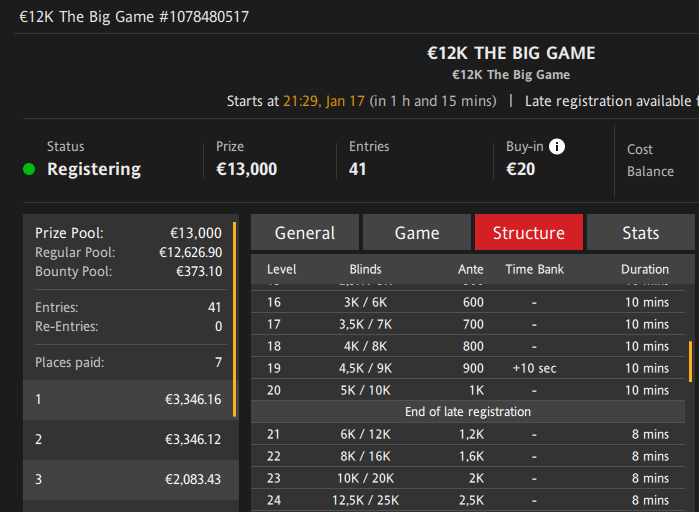Select the second place payout row
The width and height of the screenshot is (699, 512).
pos(128,439)
